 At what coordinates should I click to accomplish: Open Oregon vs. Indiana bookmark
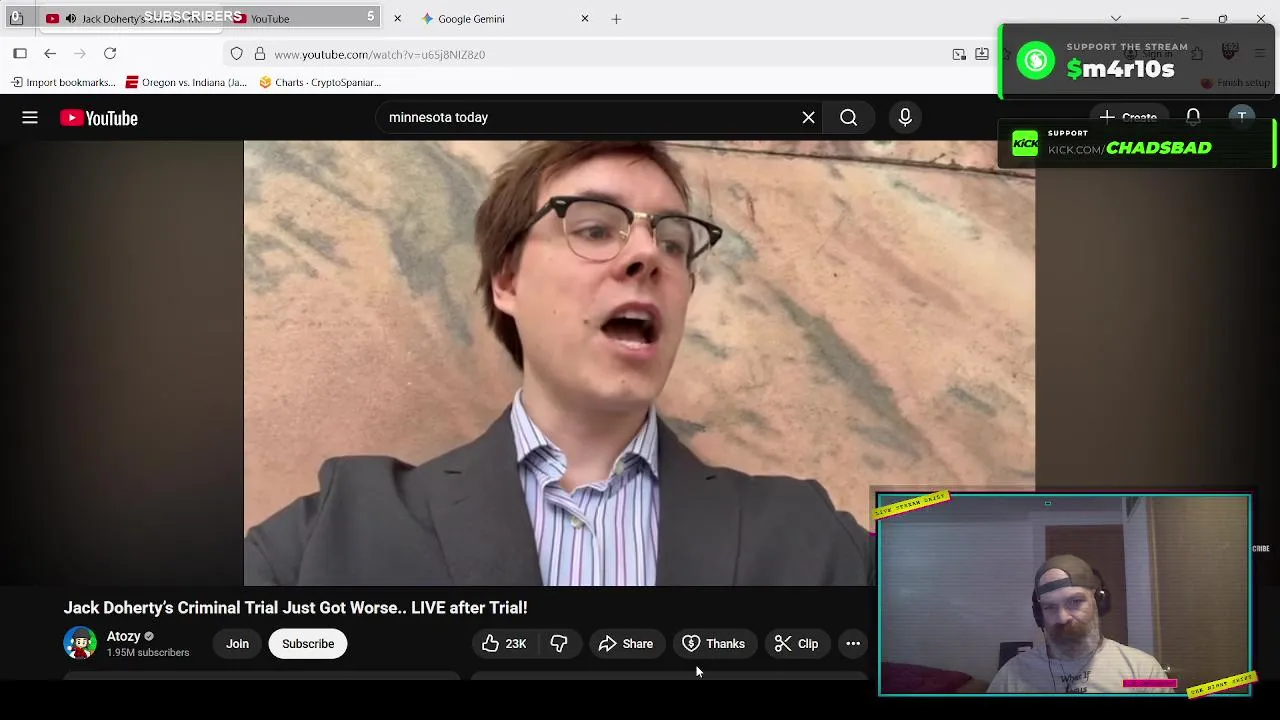[x=186, y=82]
